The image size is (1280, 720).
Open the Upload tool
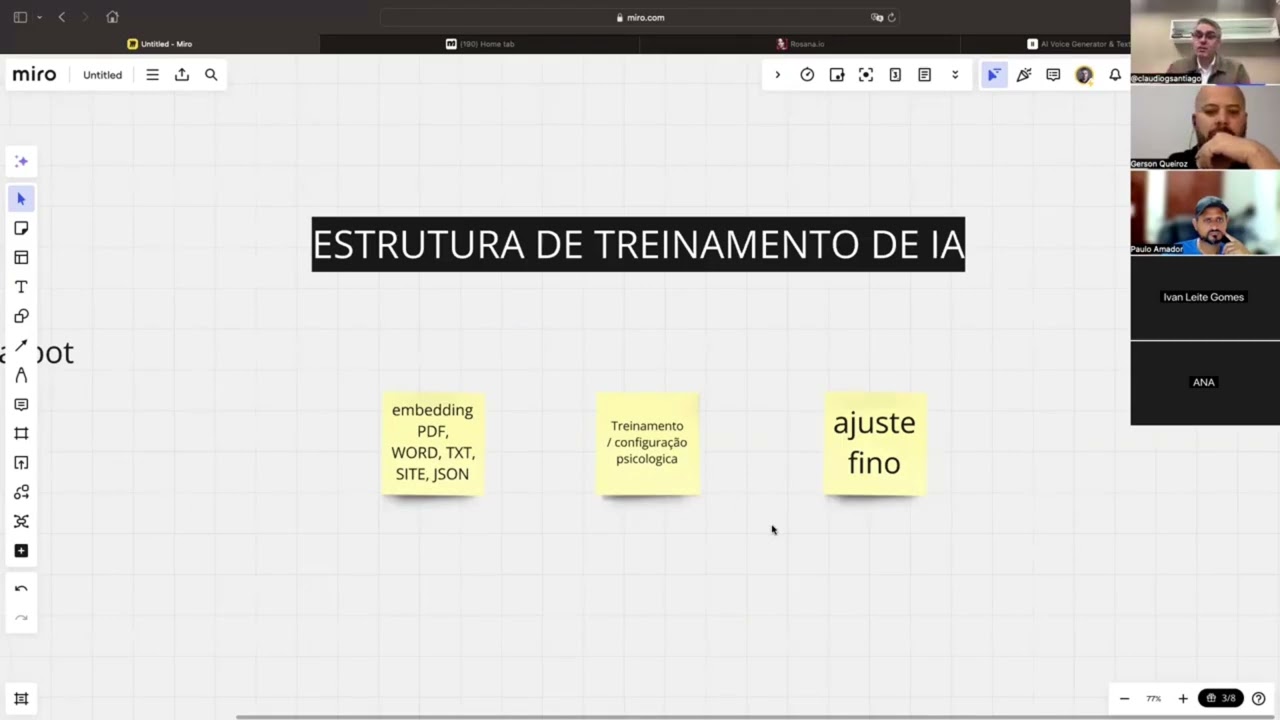tap(21, 463)
